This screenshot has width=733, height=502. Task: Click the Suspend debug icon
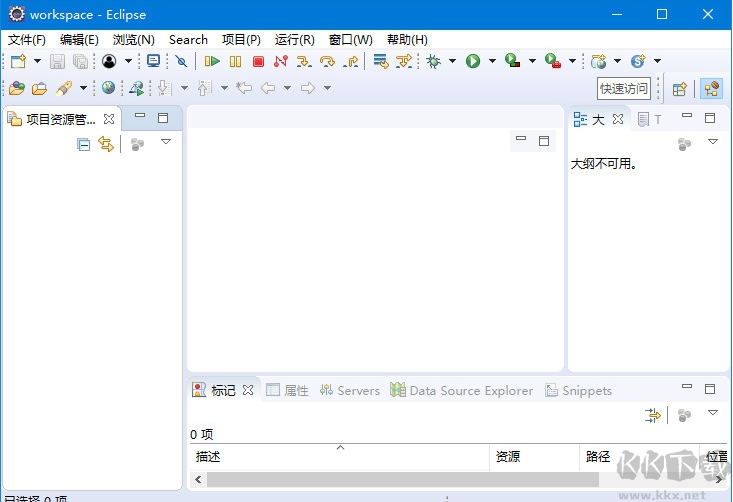coord(235,62)
